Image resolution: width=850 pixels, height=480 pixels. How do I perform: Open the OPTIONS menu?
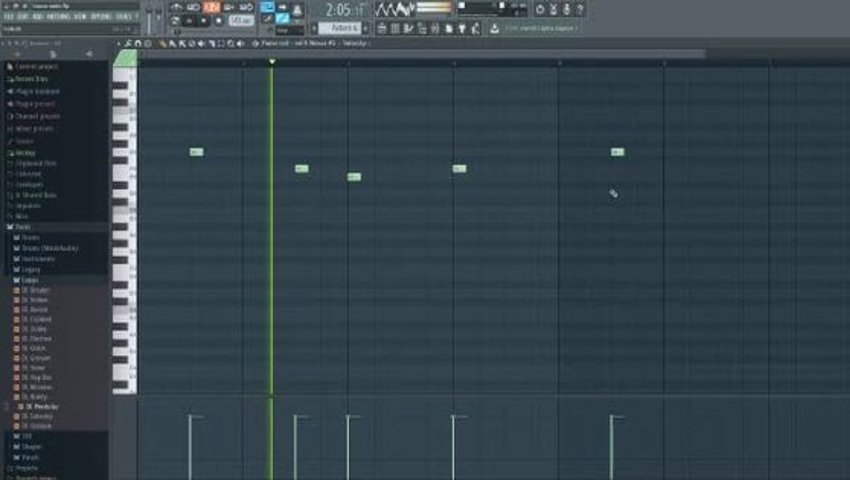coord(101,17)
